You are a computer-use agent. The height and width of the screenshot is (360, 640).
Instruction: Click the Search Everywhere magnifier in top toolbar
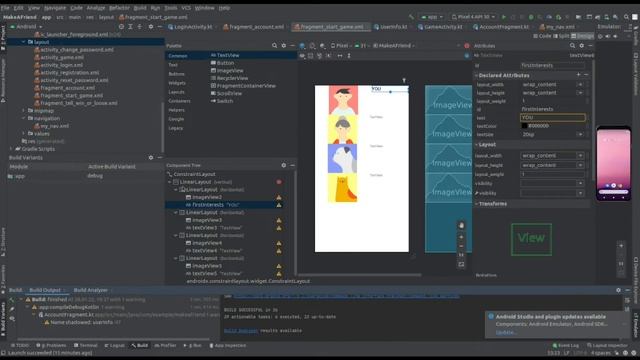pos(626,17)
